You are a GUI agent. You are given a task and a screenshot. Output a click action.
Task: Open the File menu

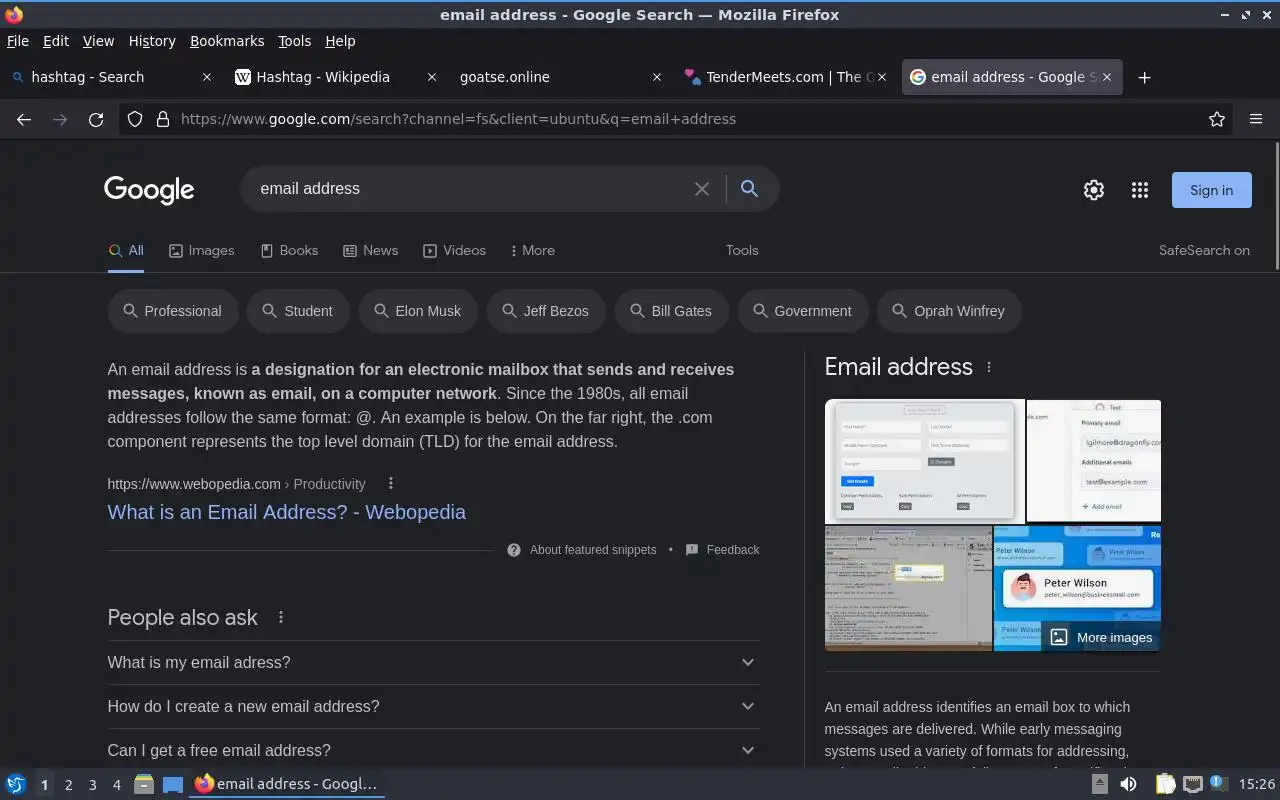[x=18, y=41]
